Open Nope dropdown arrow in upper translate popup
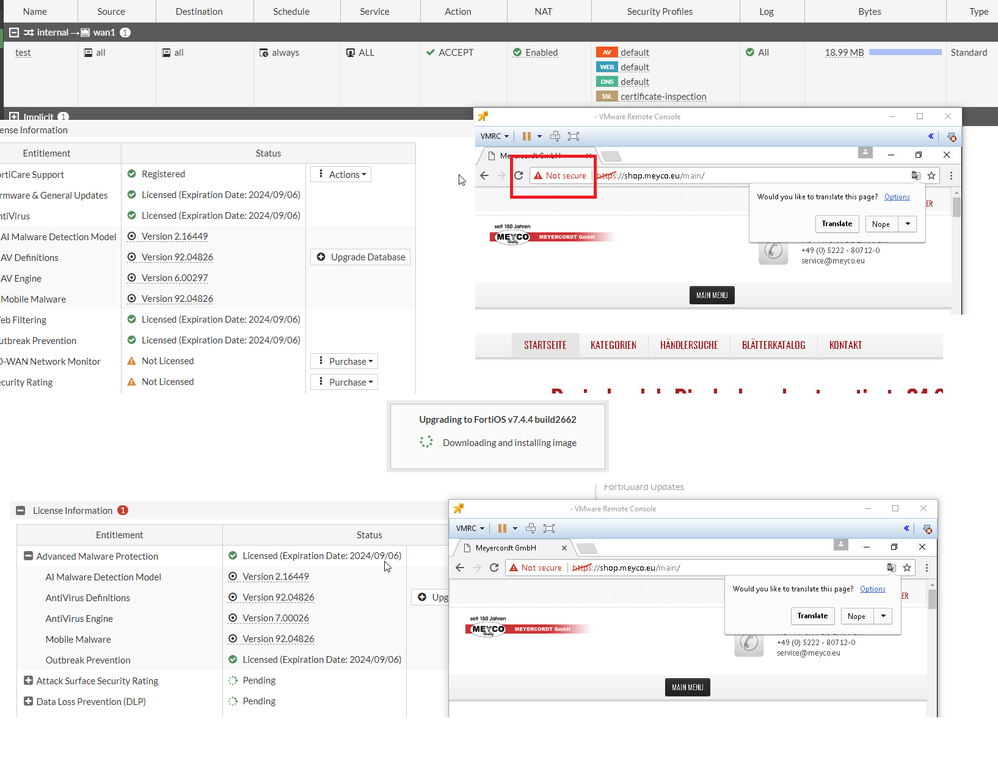 tap(908, 224)
